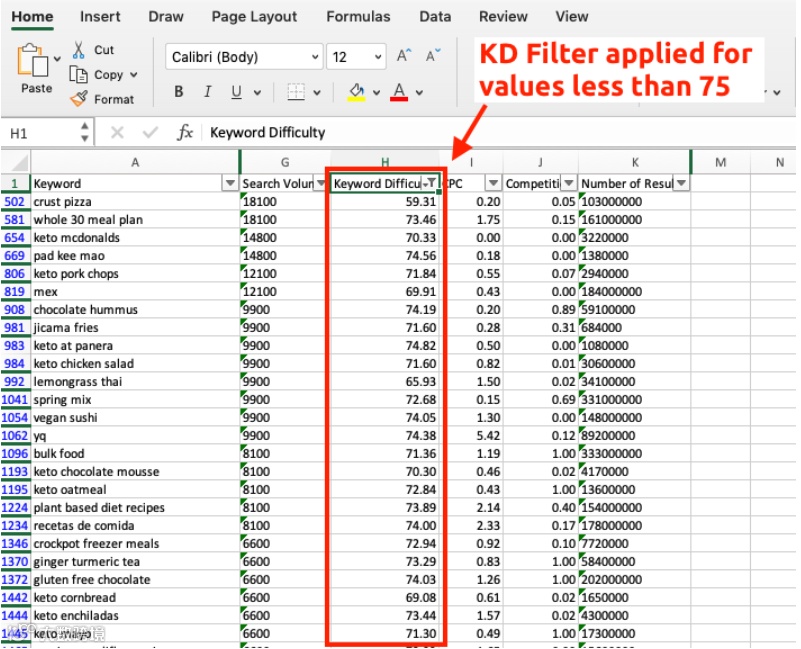Expand the ribbon overflow chevron
801x649 pixels.
tap(777, 92)
